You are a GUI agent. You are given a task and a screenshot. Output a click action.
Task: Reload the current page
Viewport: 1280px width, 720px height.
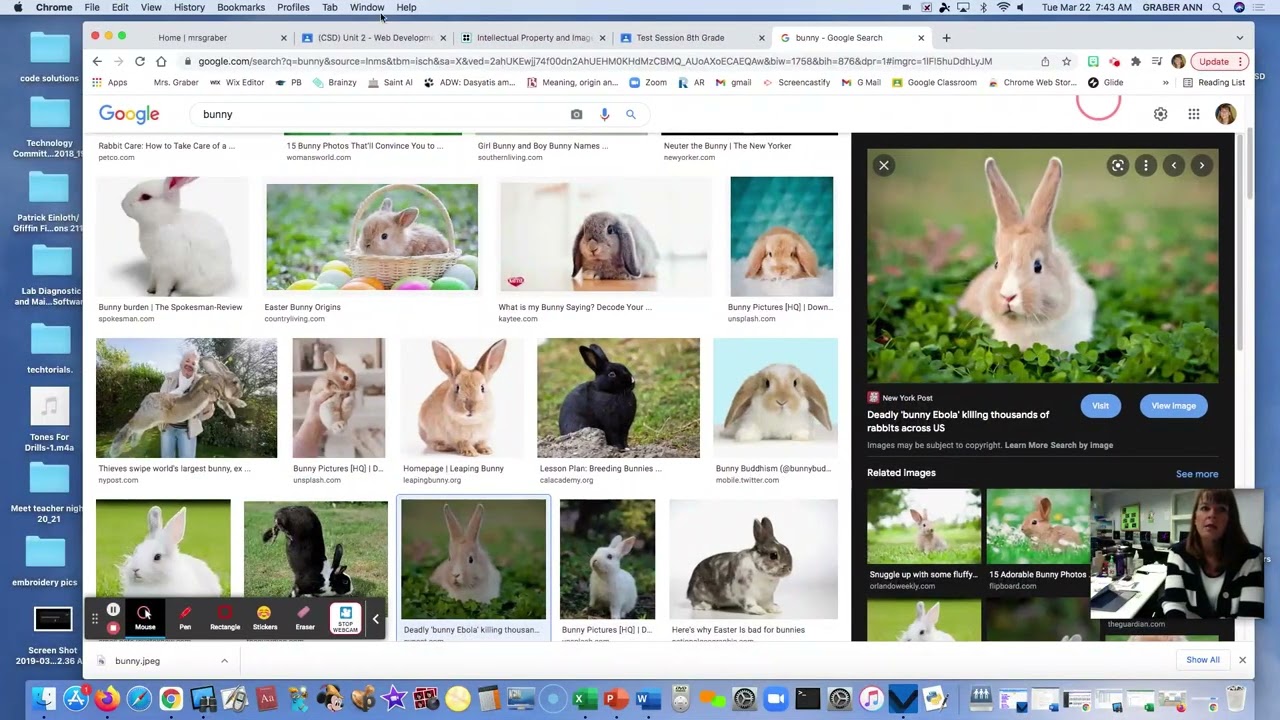click(x=140, y=61)
